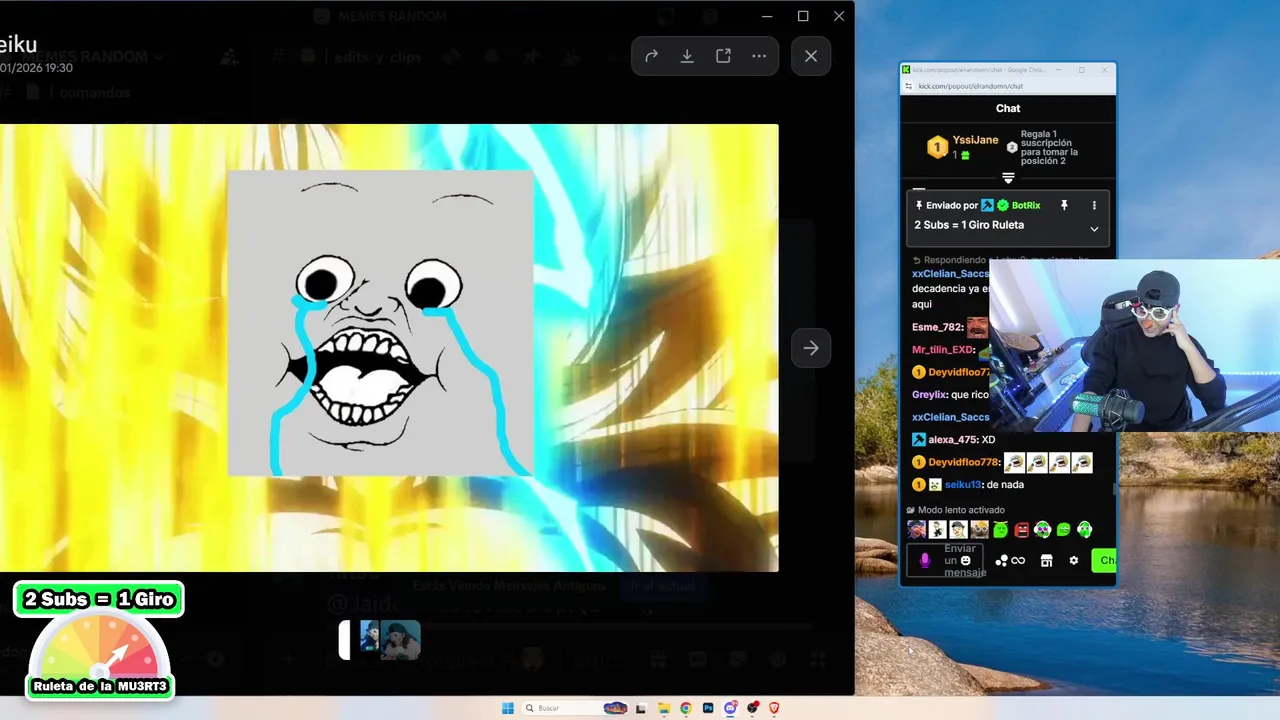Open the Kick chat shop icon
The width and height of the screenshot is (1280, 720).
(1046, 561)
